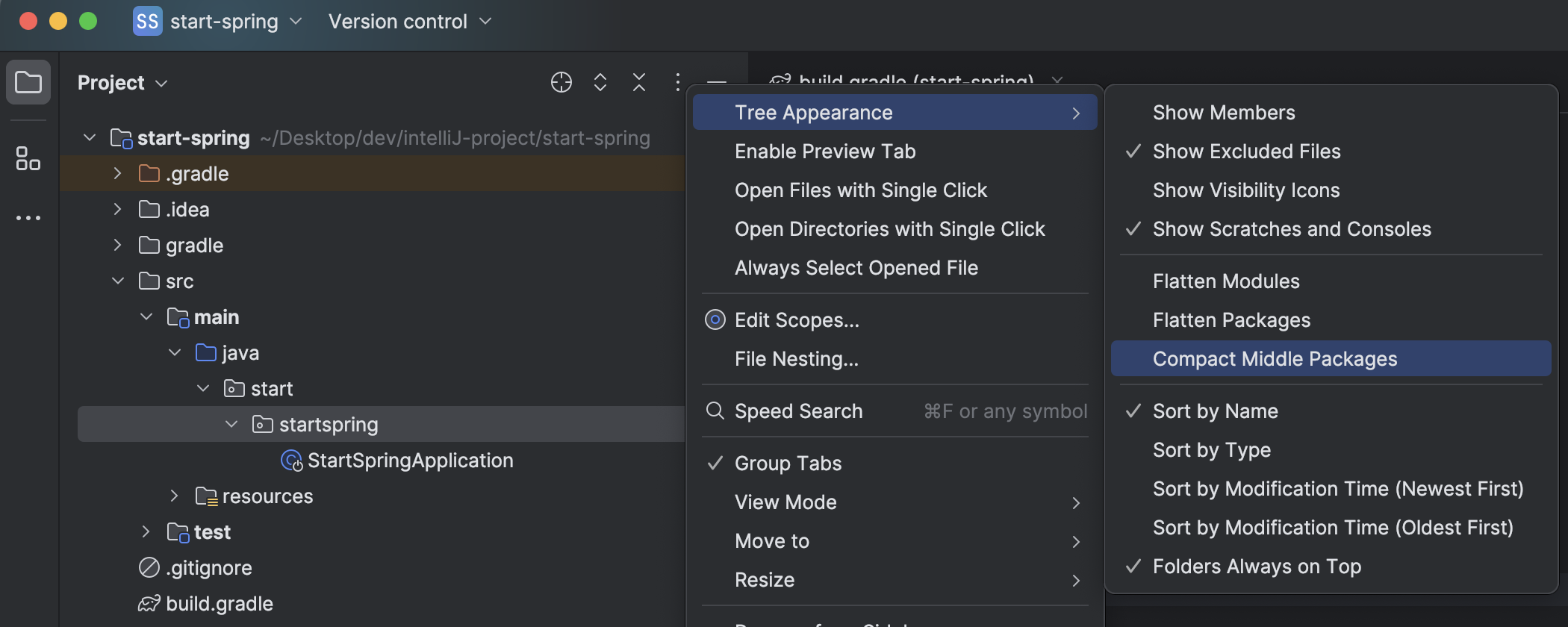Click the .gitignore file icon
This screenshot has height=627, width=1568.
click(149, 567)
